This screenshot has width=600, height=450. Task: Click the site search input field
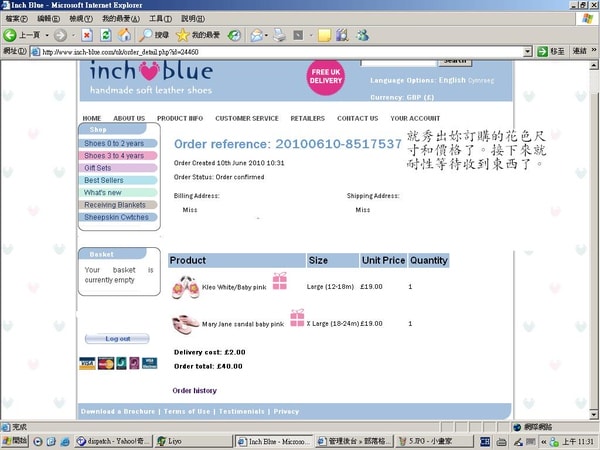click(x=398, y=62)
